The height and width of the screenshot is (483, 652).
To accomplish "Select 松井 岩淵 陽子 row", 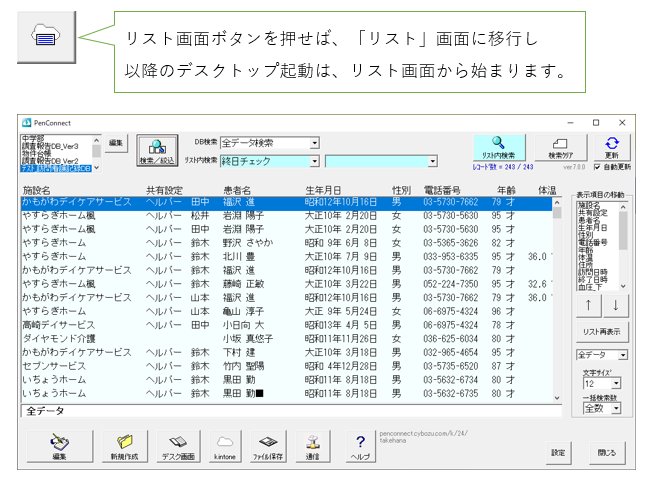I will (x=286, y=215).
